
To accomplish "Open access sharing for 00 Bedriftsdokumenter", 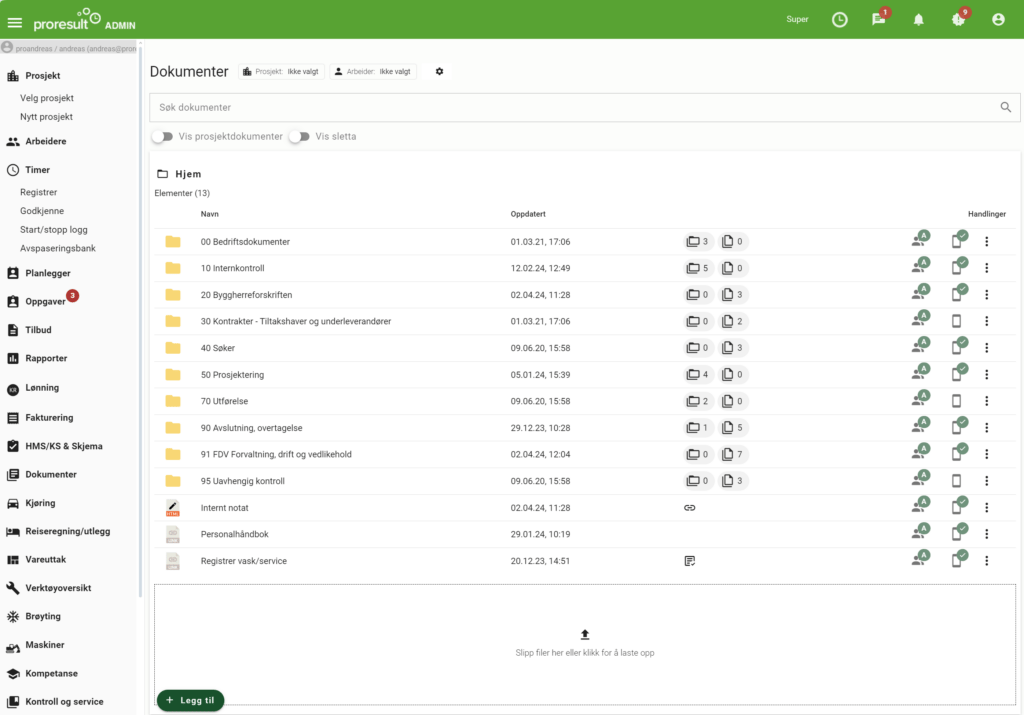I will point(920,239).
